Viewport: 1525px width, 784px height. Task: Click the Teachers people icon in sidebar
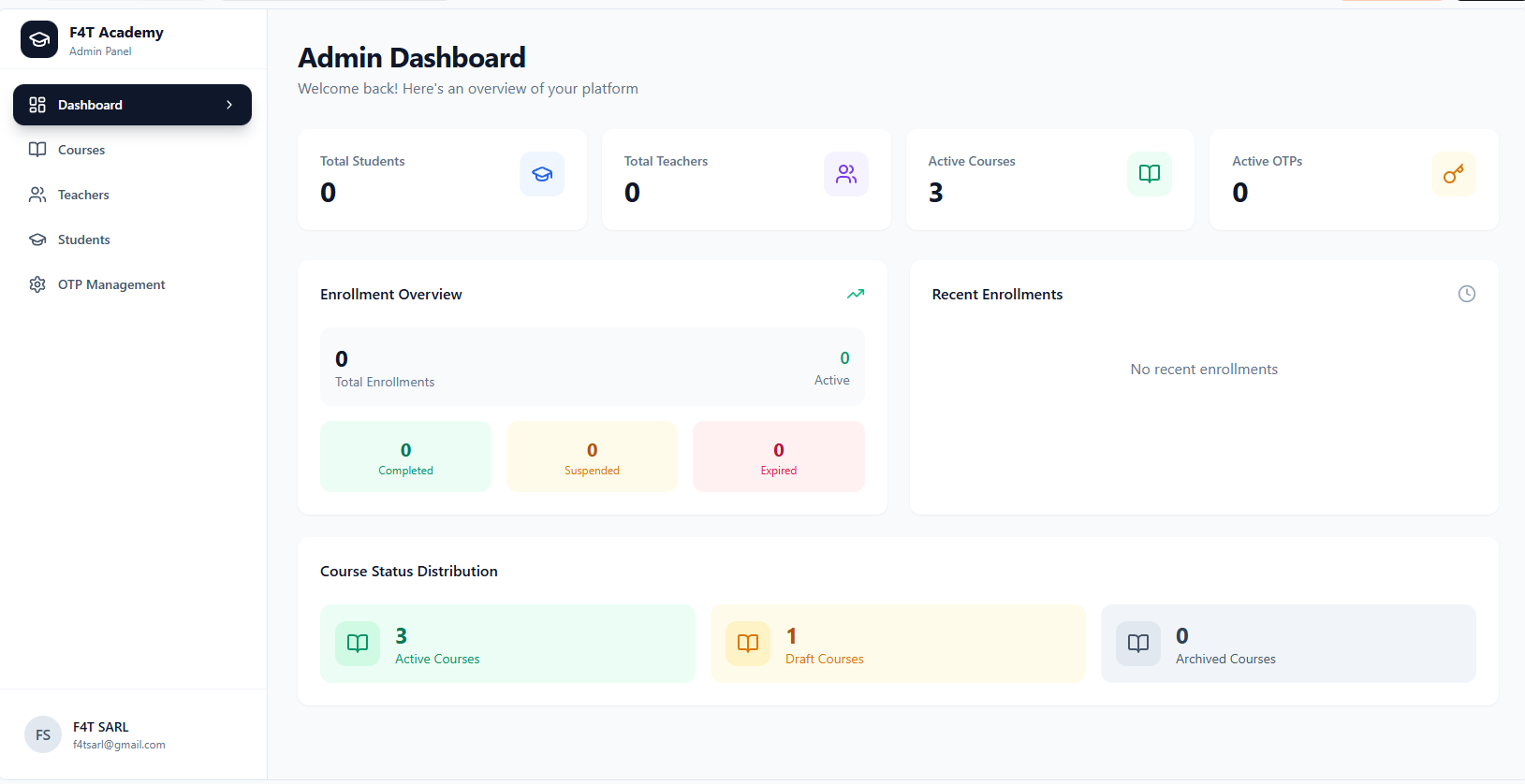point(37,195)
